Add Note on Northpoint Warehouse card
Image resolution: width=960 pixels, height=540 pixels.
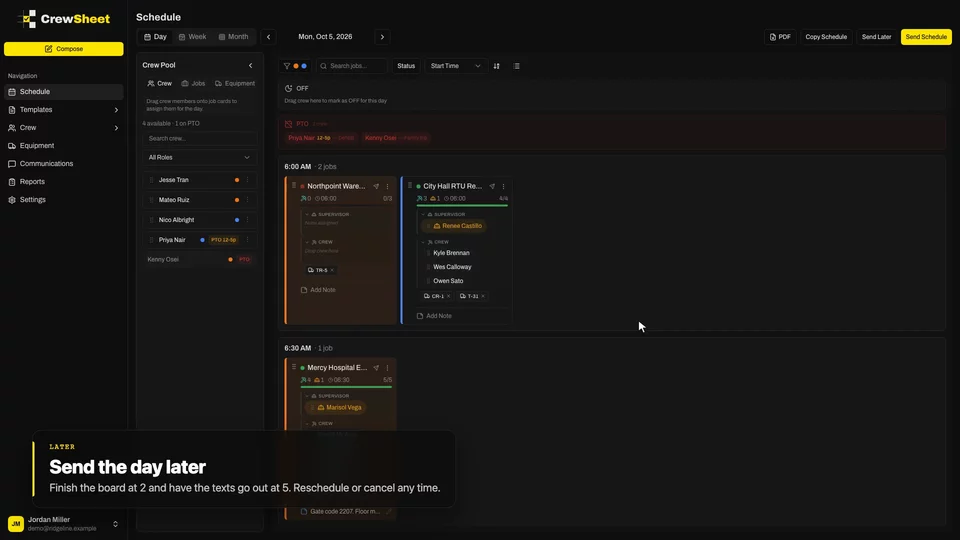pyautogui.click(x=318, y=290)
